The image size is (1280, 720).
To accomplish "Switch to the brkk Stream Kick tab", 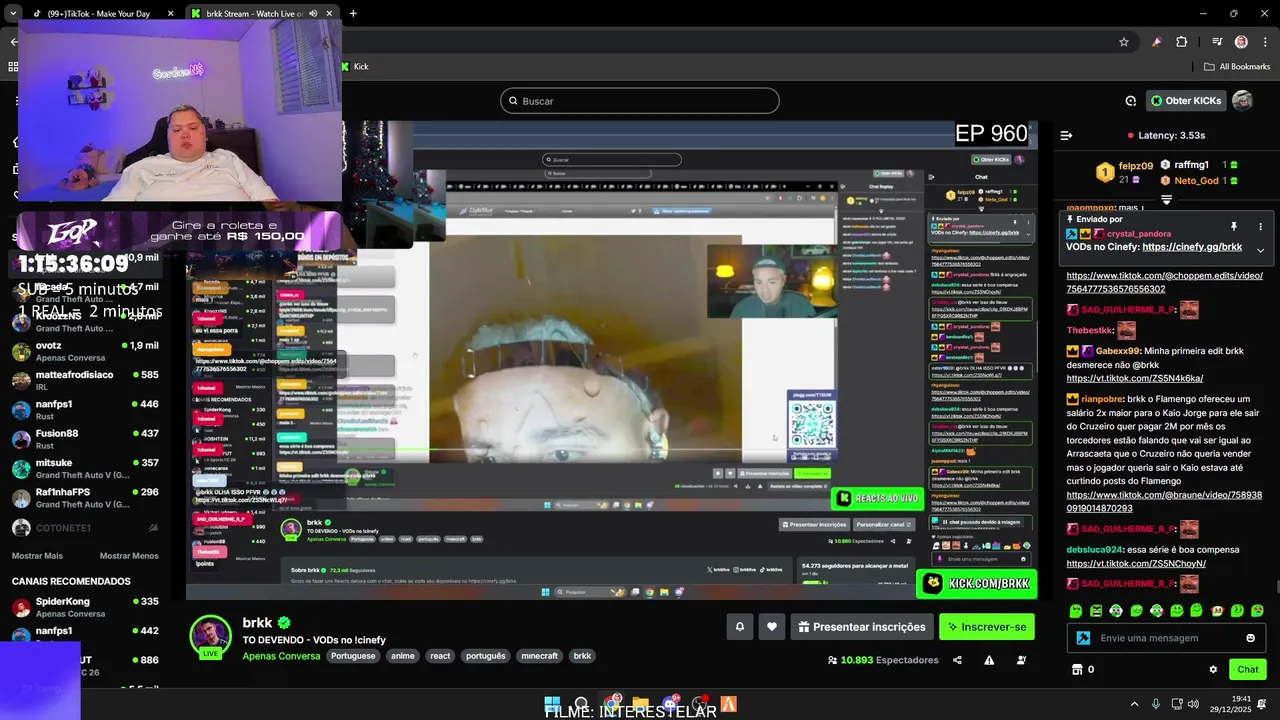I will coord(263,14).
